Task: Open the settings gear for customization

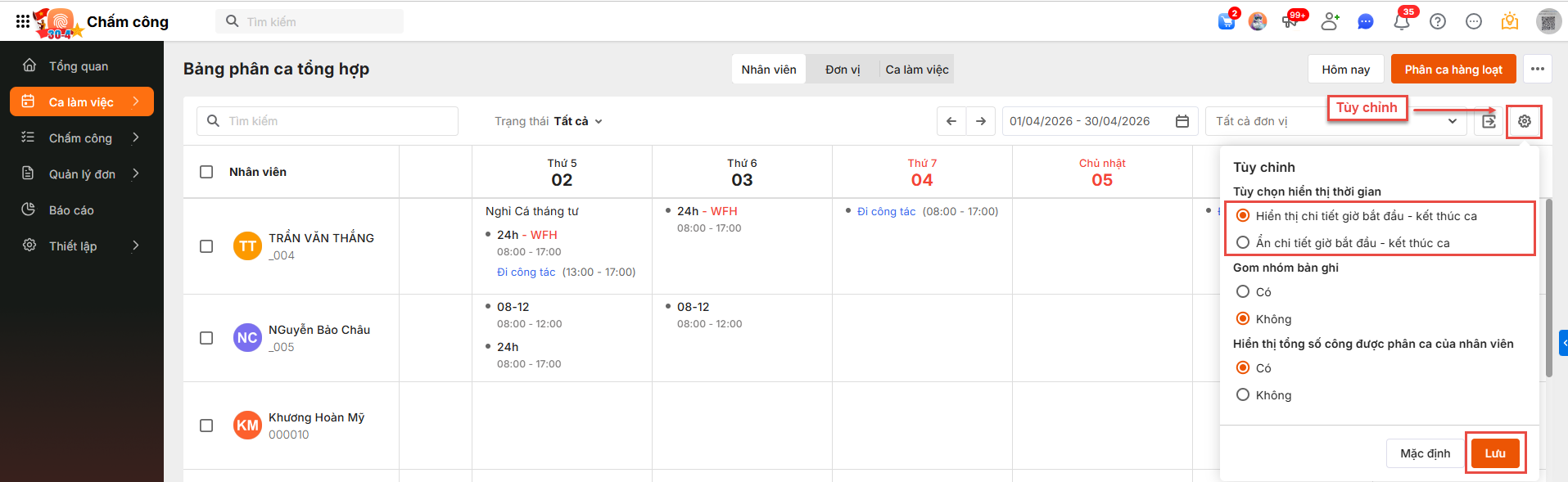Action: 1524,121
